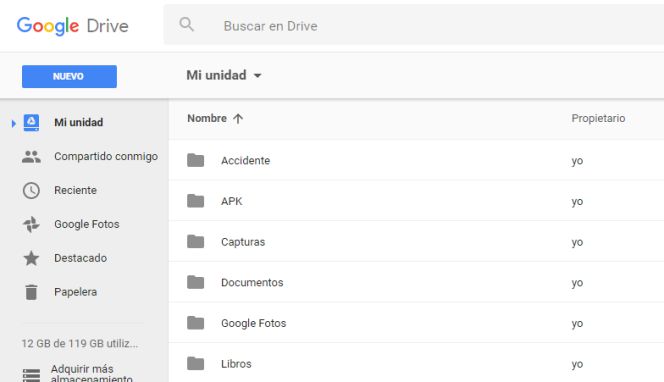This screenshot has width=664, height=382.
Task: Click the Reciente clock icon
Action: tap(31, 191)
